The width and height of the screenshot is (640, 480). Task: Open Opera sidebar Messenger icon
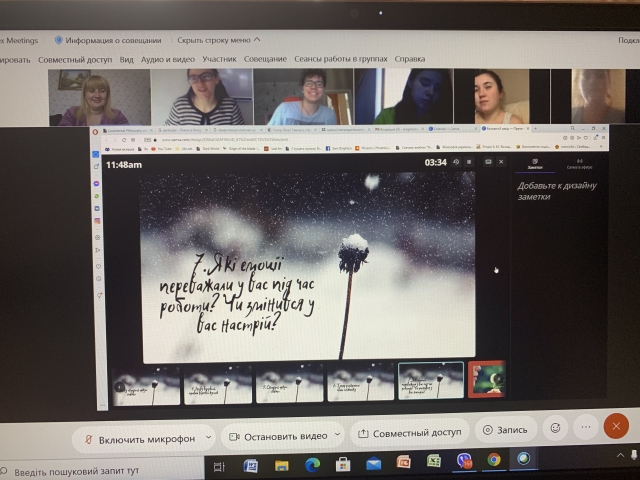[97, 184]
